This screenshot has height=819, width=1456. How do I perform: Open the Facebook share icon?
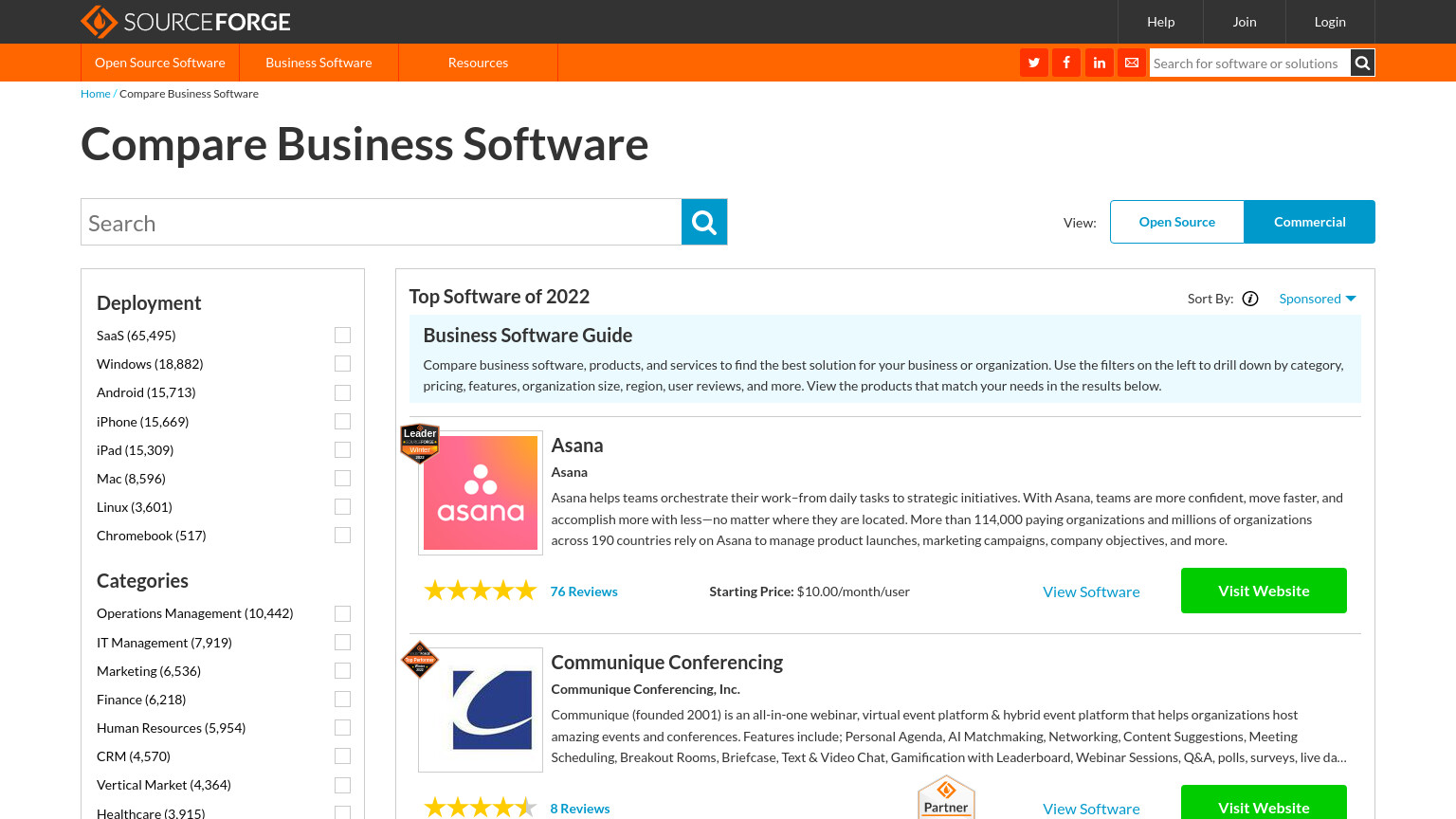(x=1066, y=63)
